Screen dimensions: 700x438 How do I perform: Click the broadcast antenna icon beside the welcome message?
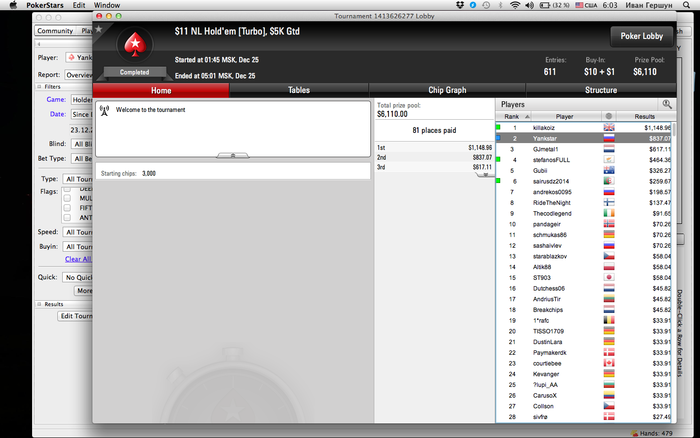pos(104,111)
